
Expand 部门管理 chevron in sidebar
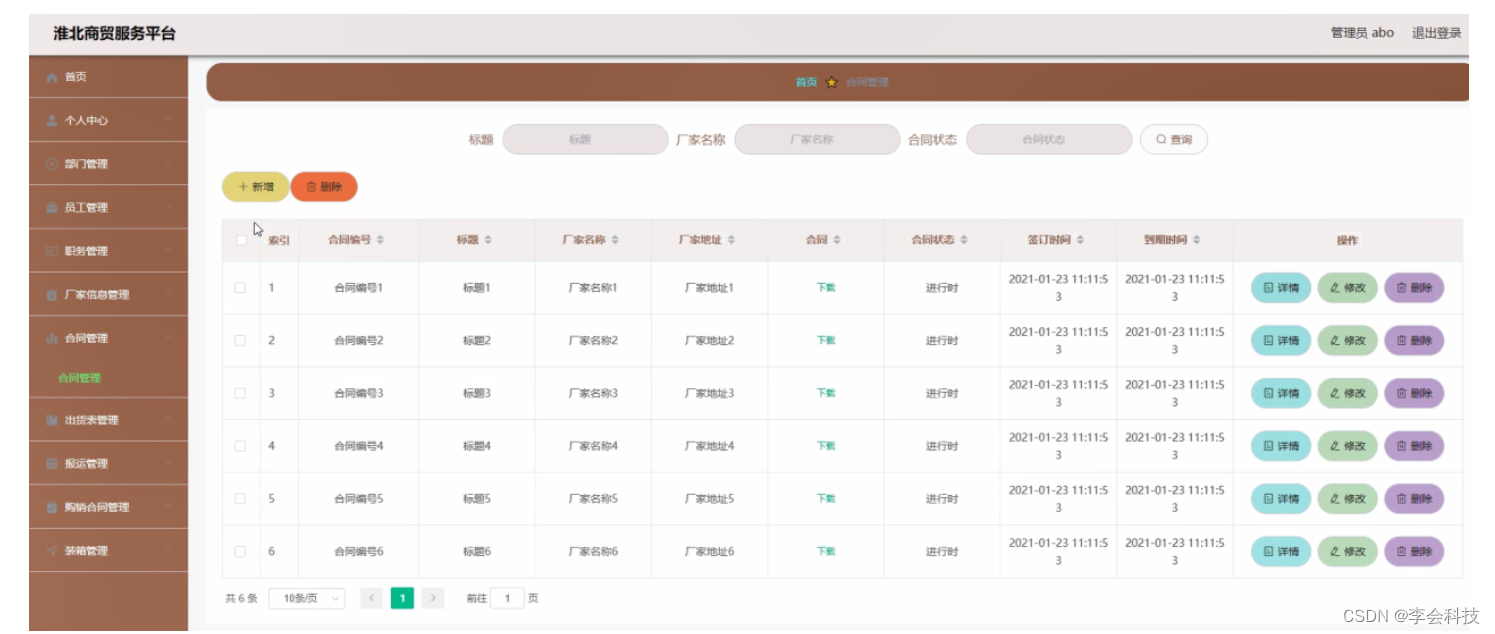click(x=170, y=164)
